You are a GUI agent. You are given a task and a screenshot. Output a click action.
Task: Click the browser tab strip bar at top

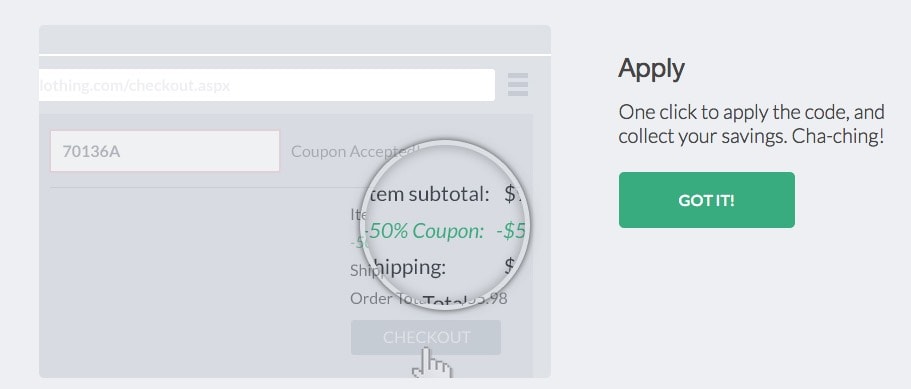pyautogui.click(x=295, y=39)
